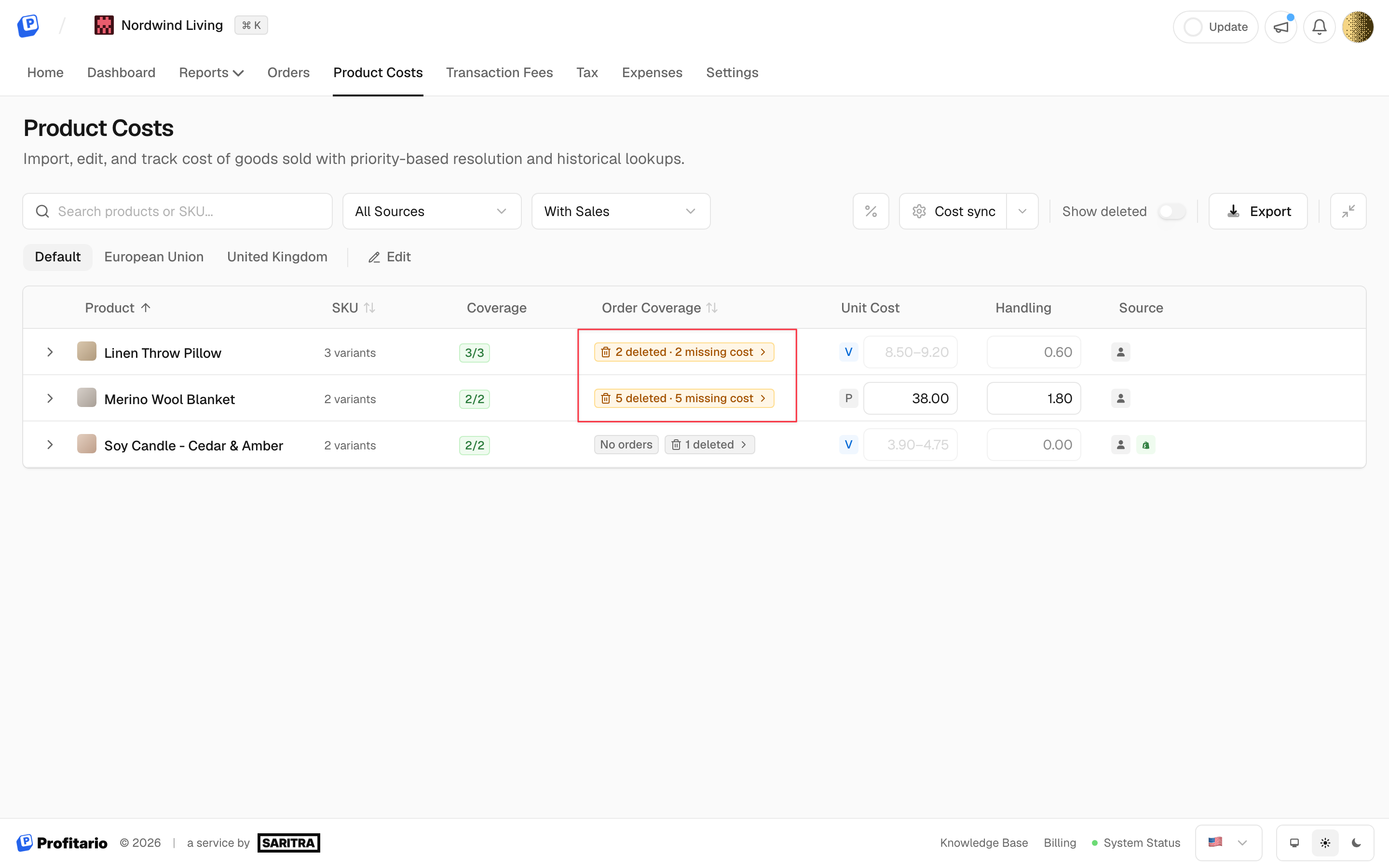This screenshot has width=1389, height=868.
Task: Select the light theme sun icon
Action: coord(1325,843)
